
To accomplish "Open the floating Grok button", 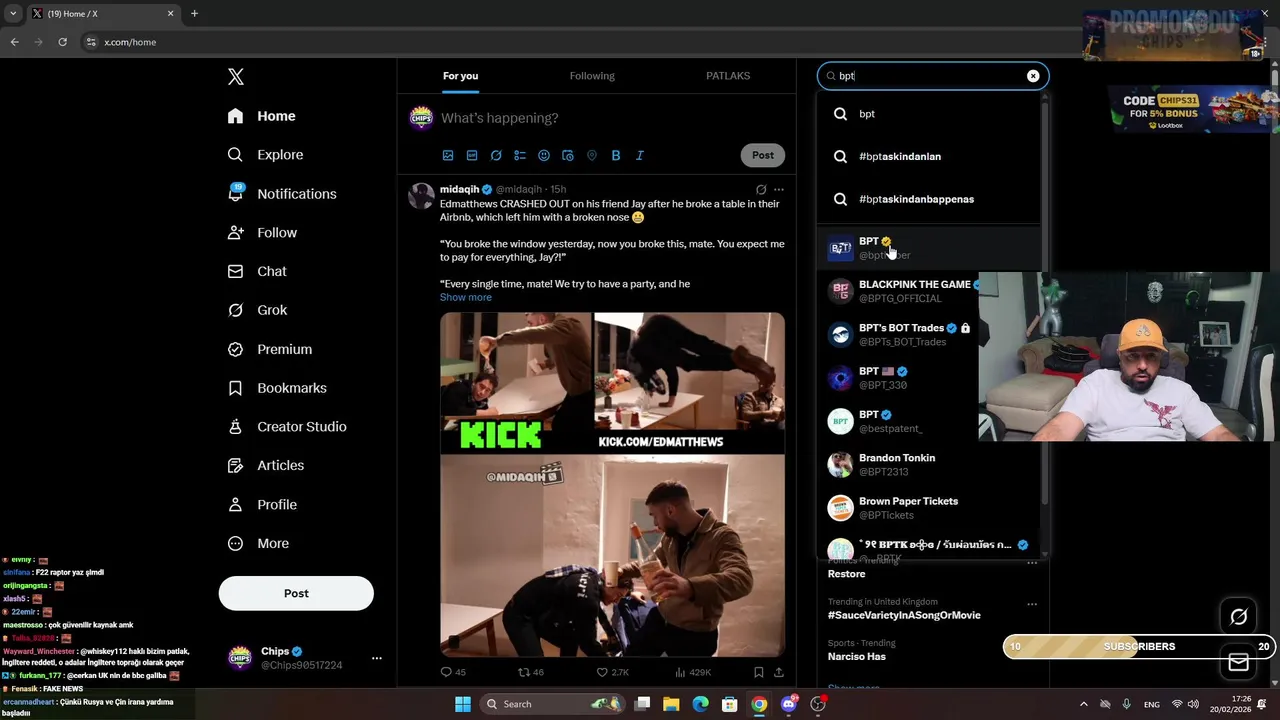I will pyautogui.click(x=1238, y=617).
